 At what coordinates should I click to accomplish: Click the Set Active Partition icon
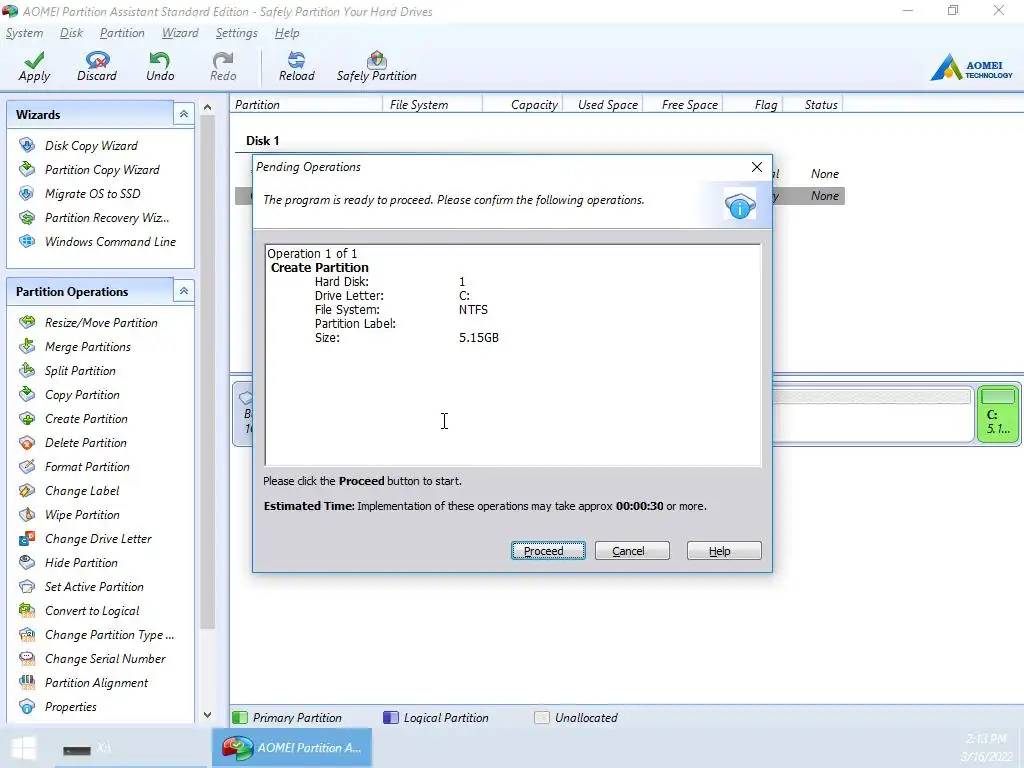27,586
